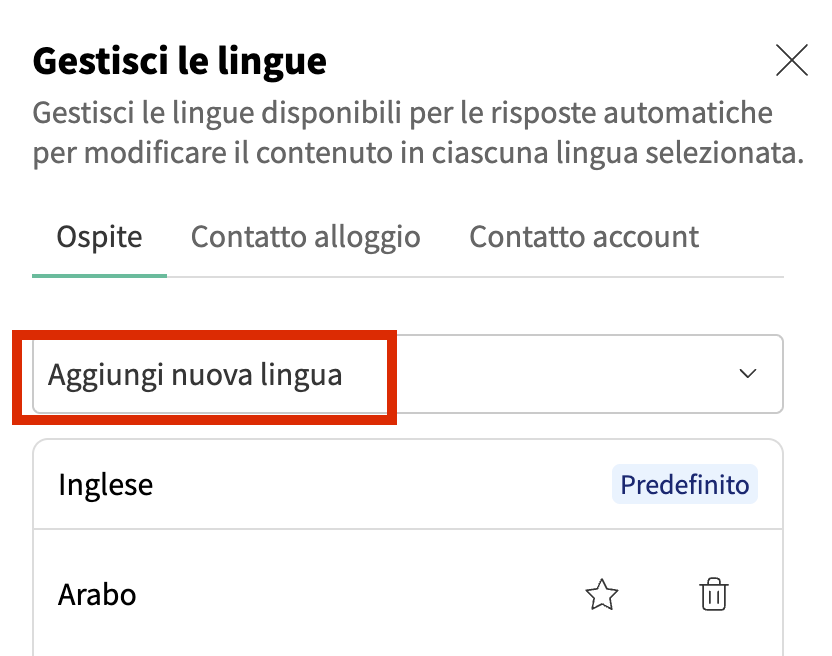Select the Arabo language row
Viewport: 832px width, 656px height.
pos(408,593)
